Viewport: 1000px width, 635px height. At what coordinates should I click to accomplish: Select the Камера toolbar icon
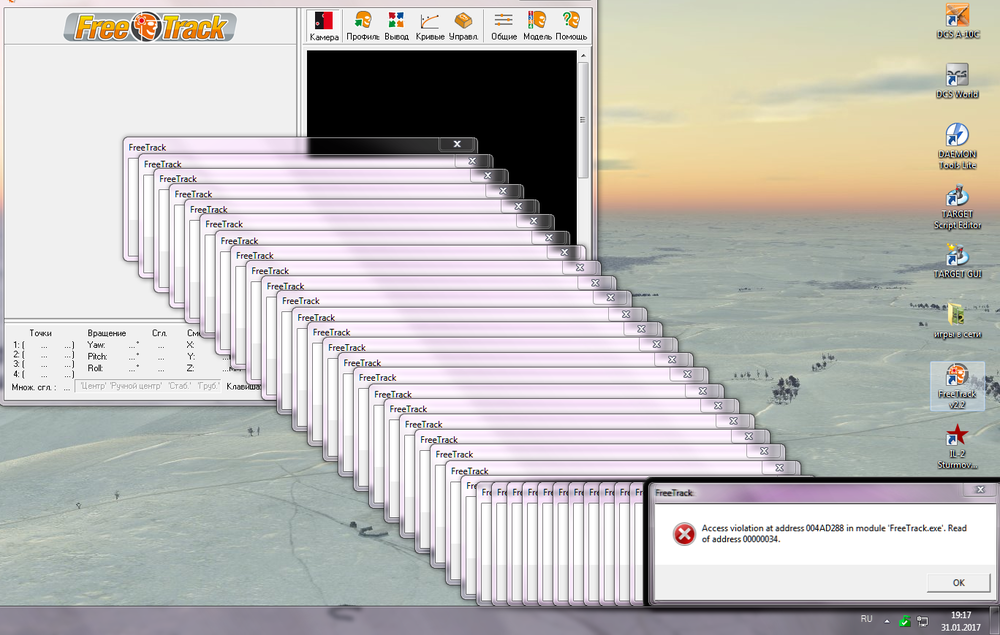tap(322, 22)
